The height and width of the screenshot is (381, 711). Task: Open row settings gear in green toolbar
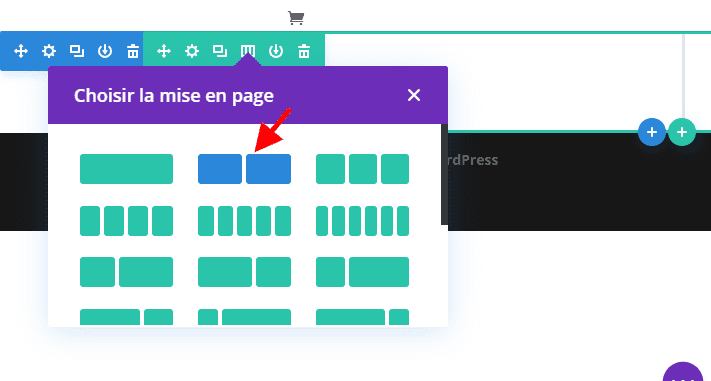(192, 51)
